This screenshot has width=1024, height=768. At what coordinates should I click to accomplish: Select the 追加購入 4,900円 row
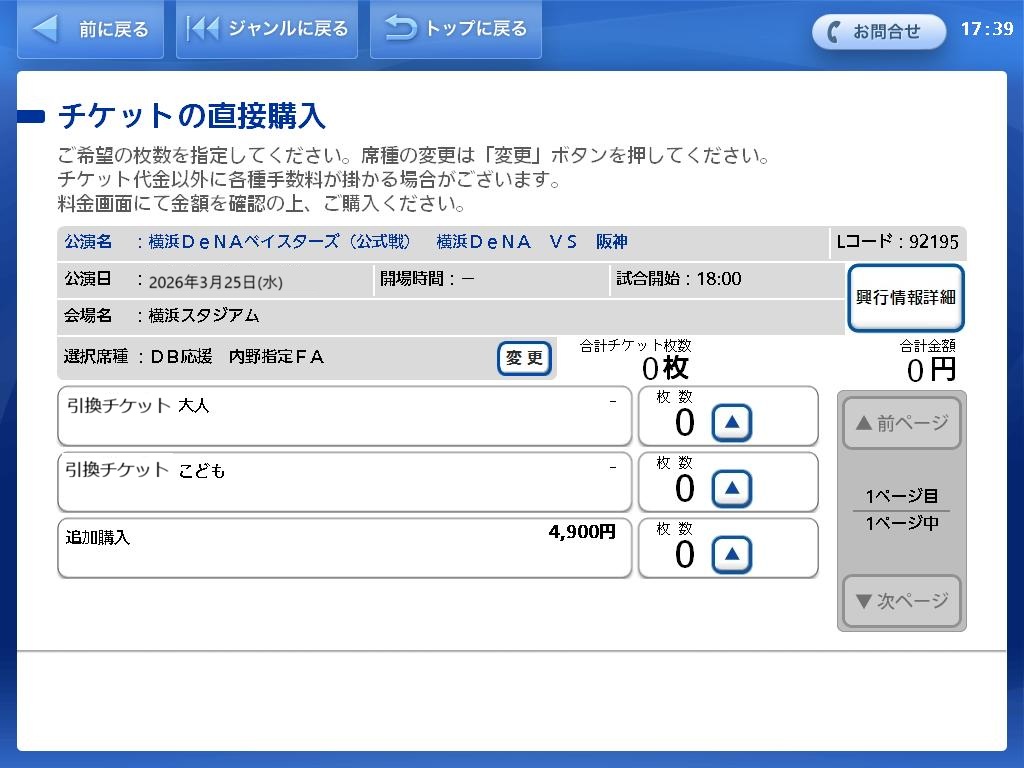click(344, 548)
